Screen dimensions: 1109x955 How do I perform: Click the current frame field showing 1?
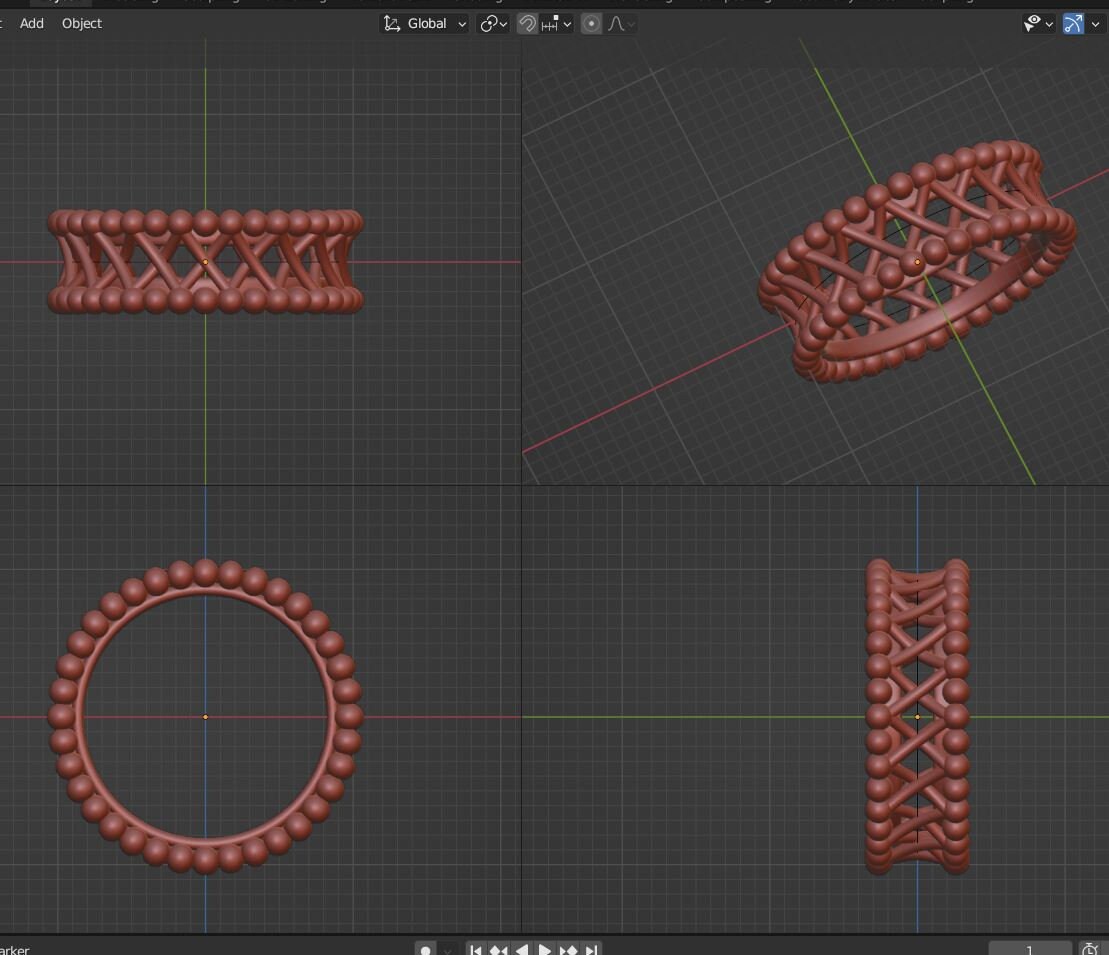point(1030,949)
